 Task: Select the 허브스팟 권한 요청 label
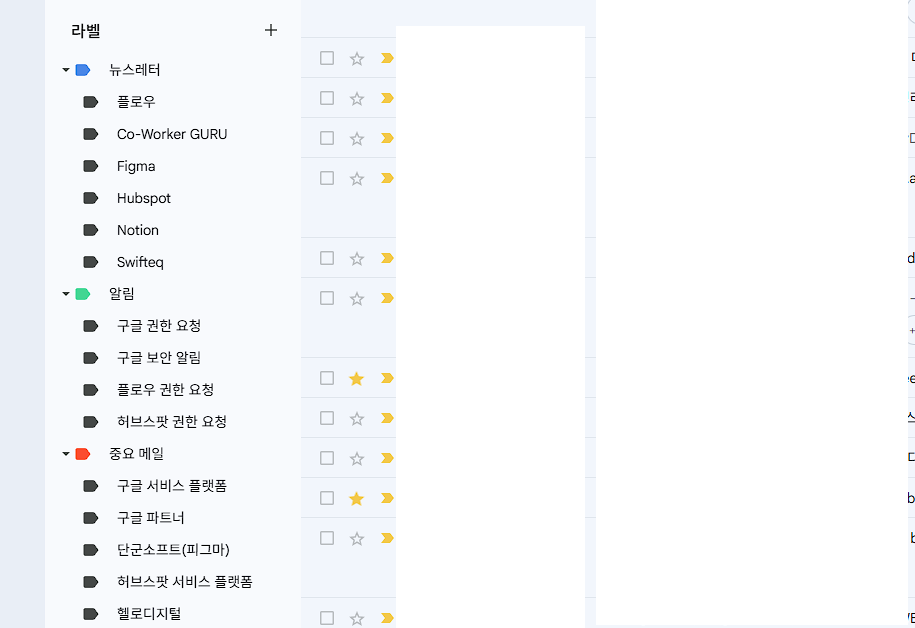[x=172, y=422]
